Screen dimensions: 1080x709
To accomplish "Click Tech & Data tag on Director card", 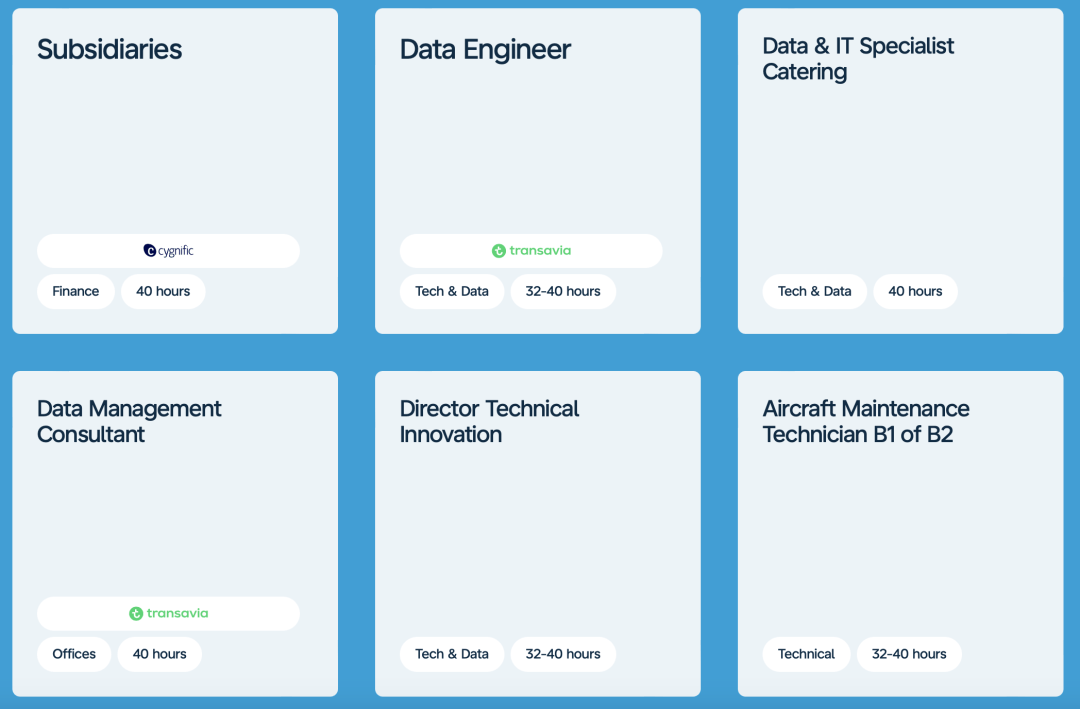I will [452, 654].
